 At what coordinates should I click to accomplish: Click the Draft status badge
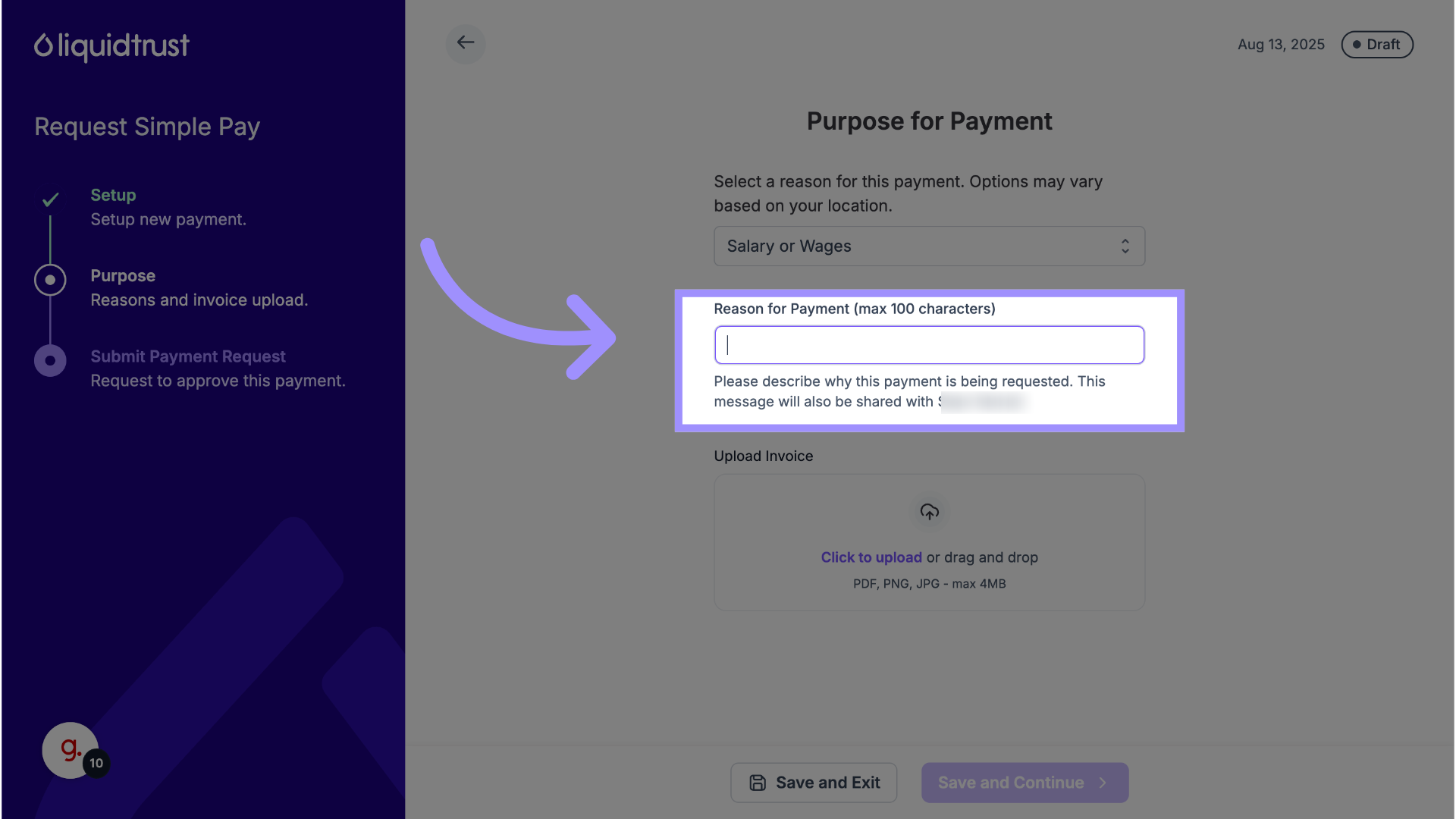[x=1376, y=45]
